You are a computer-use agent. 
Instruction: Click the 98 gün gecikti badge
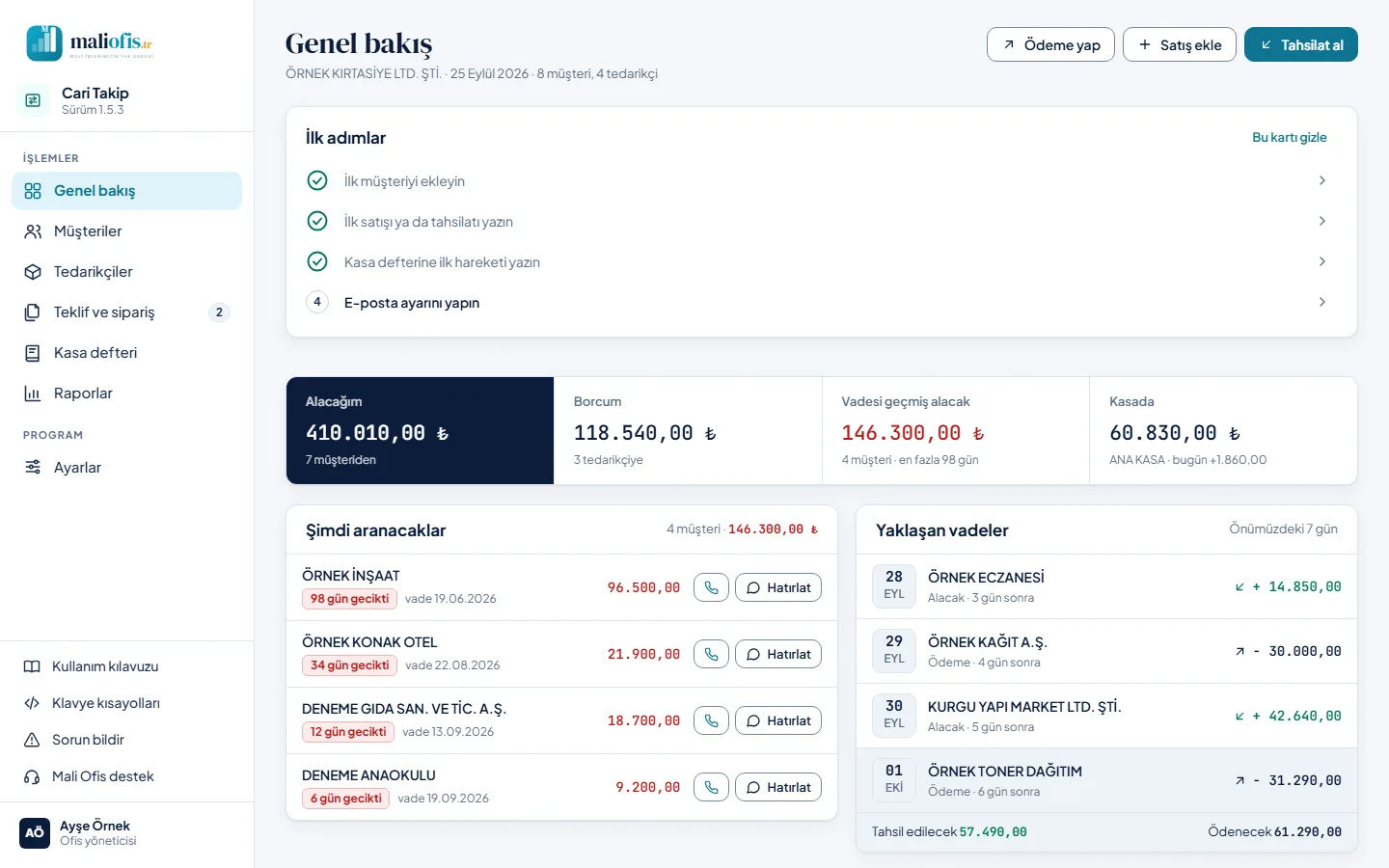pos(349,599)
